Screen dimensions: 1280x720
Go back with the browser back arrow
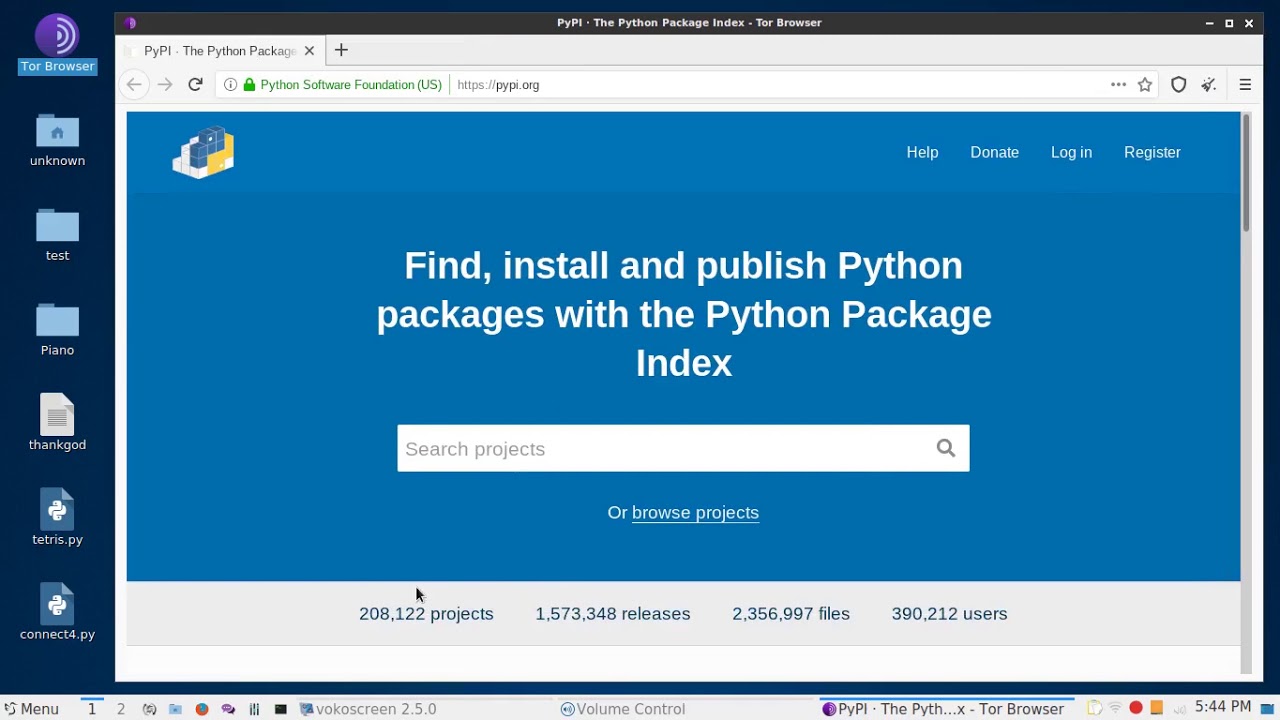pyautogui.click(x=134, y=85)
